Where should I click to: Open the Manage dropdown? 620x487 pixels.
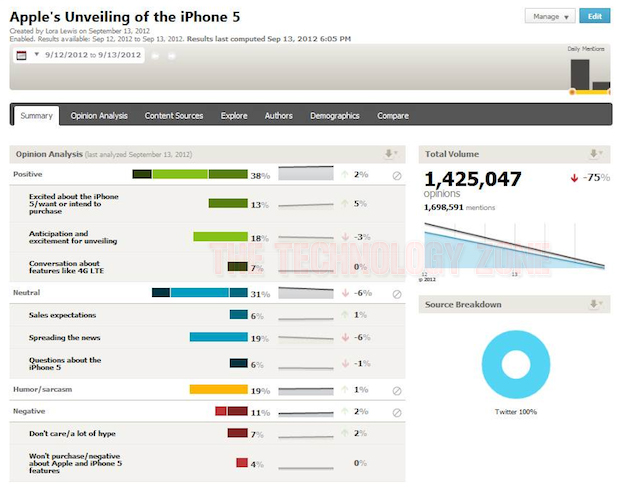[550, 16]
